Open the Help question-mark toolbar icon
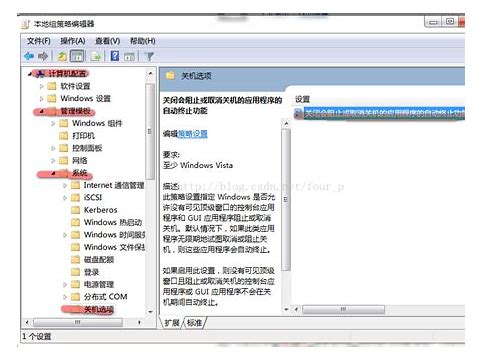The image size is (482, 360). 115,56
